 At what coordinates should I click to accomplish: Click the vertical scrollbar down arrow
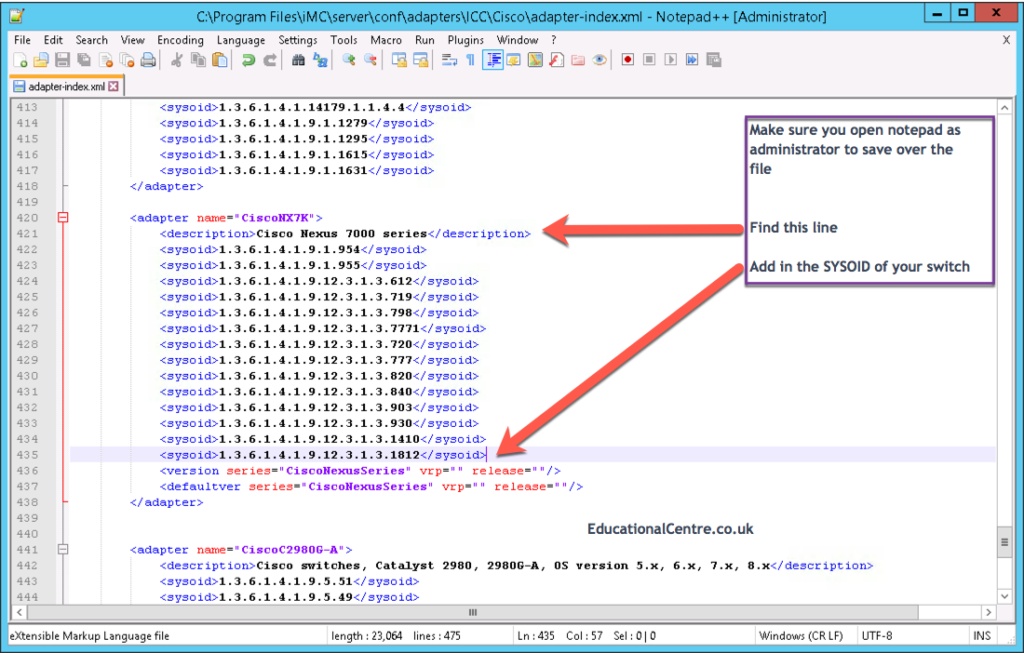(1004, 597)
